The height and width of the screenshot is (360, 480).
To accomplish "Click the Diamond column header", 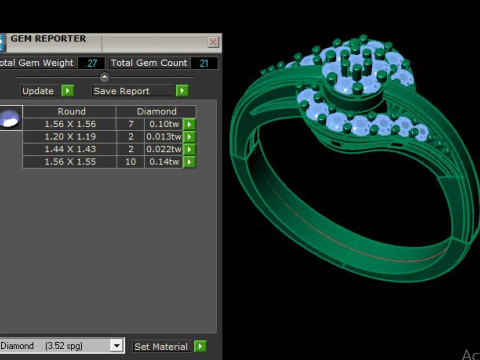I will [x=156, y=111].
